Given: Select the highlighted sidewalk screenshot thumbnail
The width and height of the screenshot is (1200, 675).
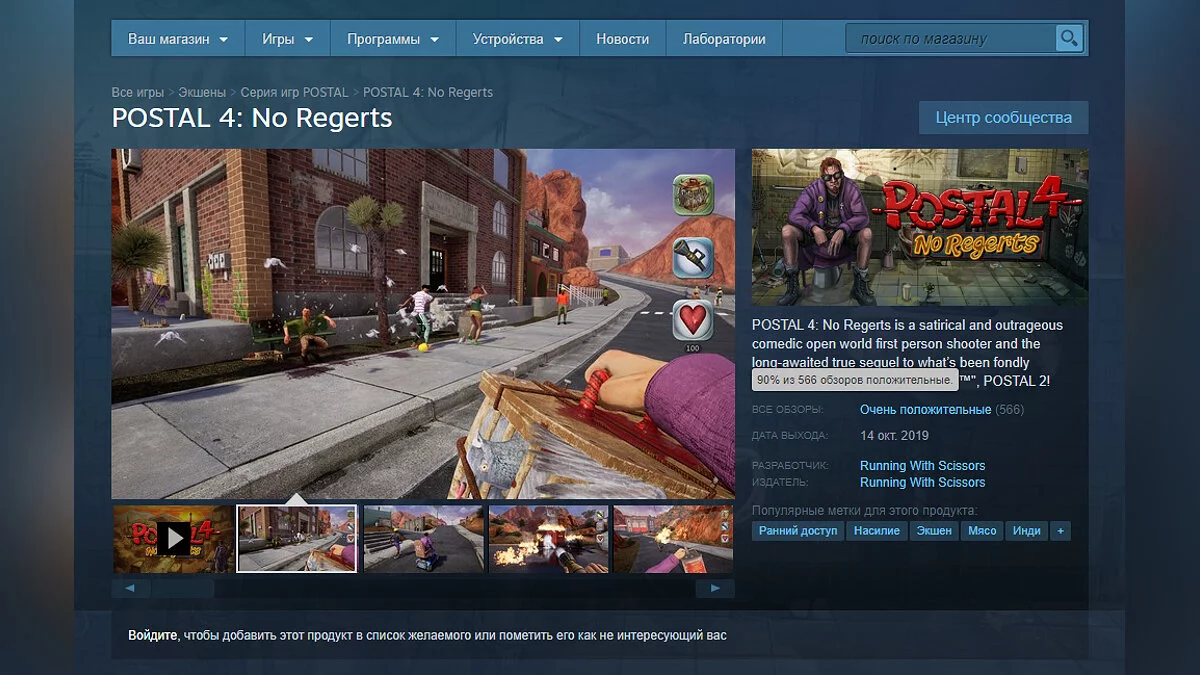Looking at the screenshot, I should (297, 538).
